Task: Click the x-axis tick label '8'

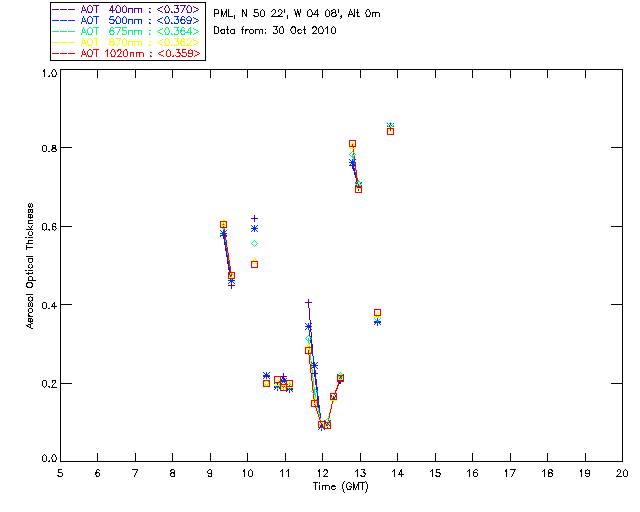Action: coord(173,473)
